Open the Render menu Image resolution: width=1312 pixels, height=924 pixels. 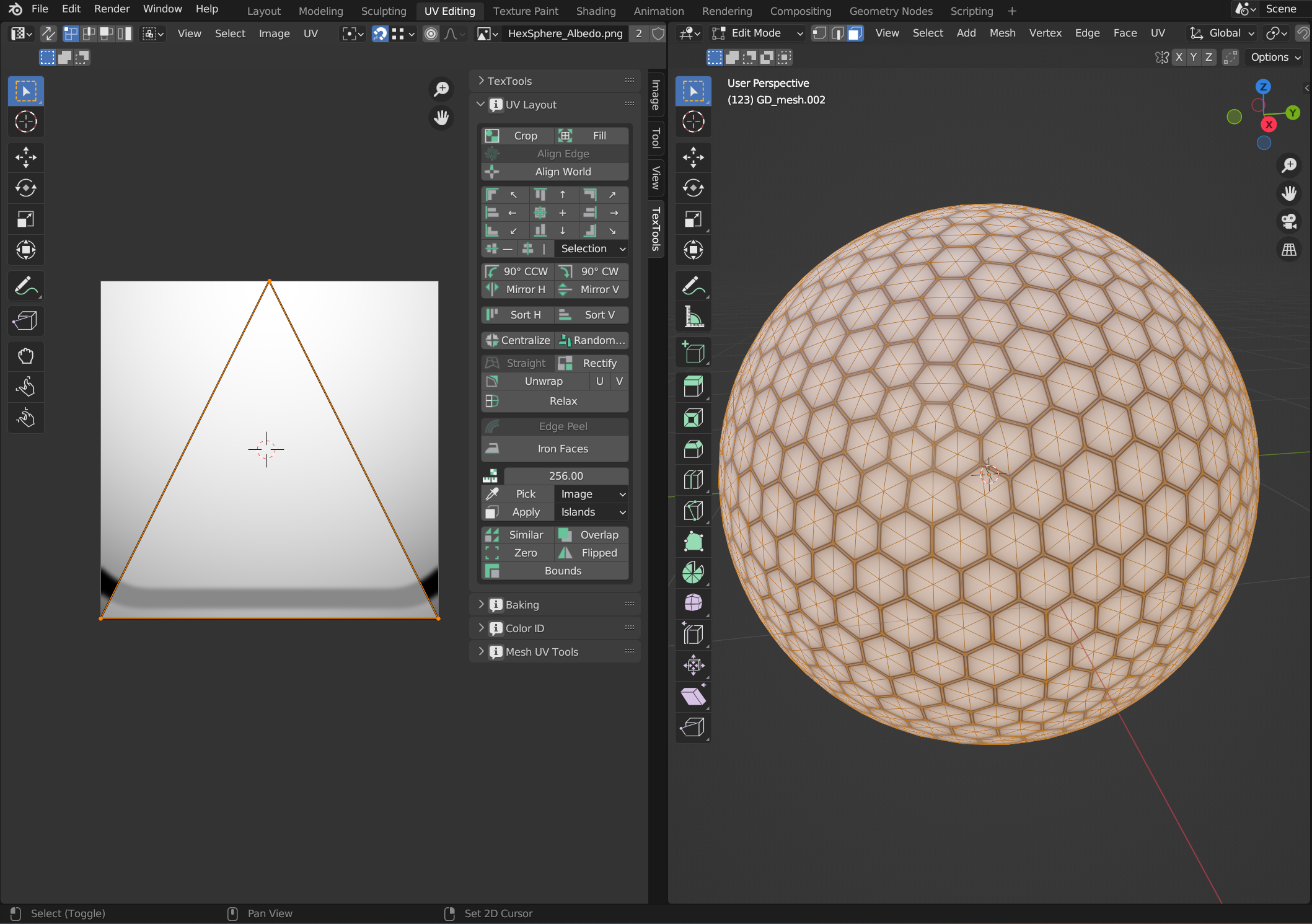pyautogui.click(x=112, y=9)
